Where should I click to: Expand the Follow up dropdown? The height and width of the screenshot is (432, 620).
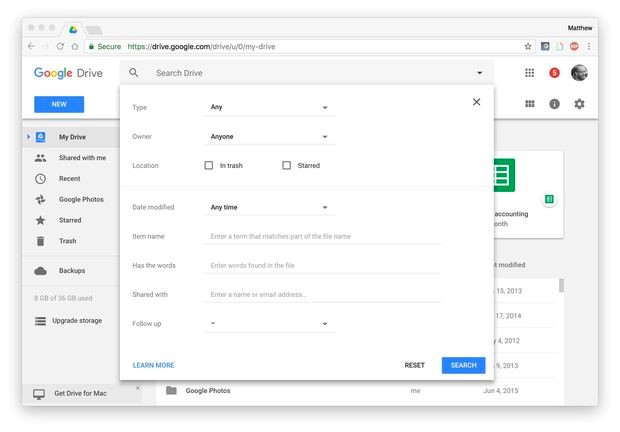click(269, 323)
